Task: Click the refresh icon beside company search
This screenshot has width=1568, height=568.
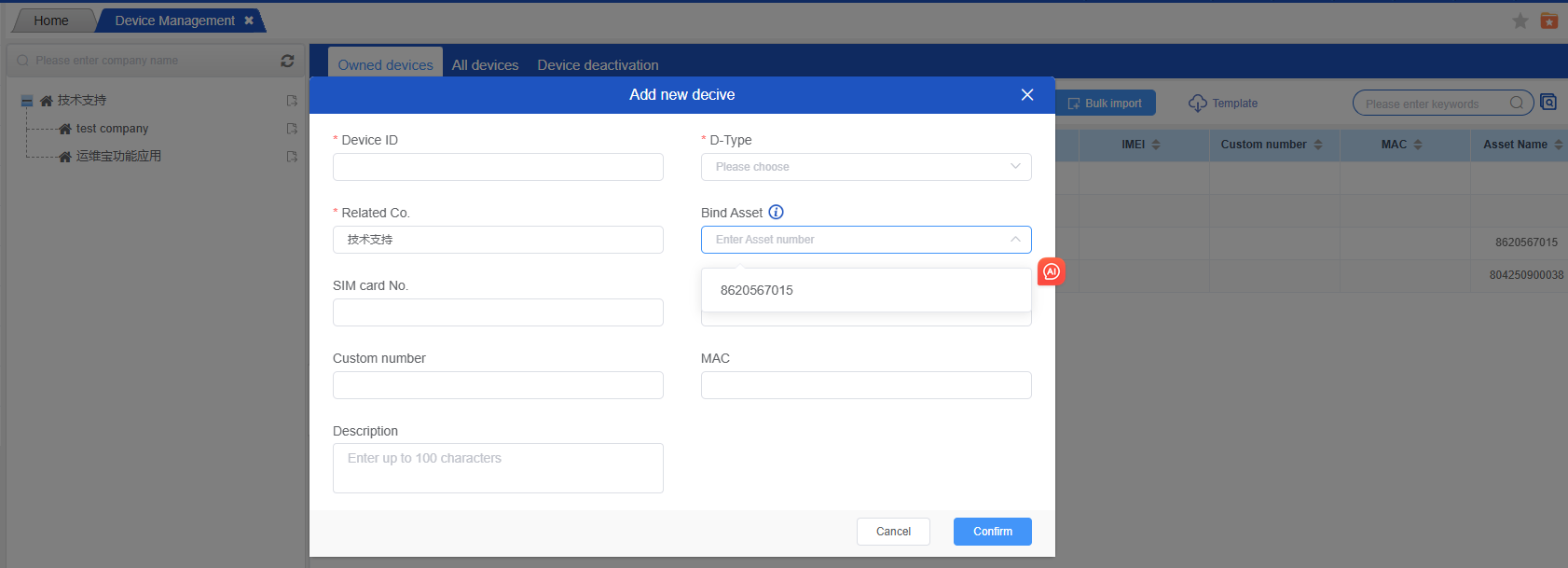Action: coord(287,61)
